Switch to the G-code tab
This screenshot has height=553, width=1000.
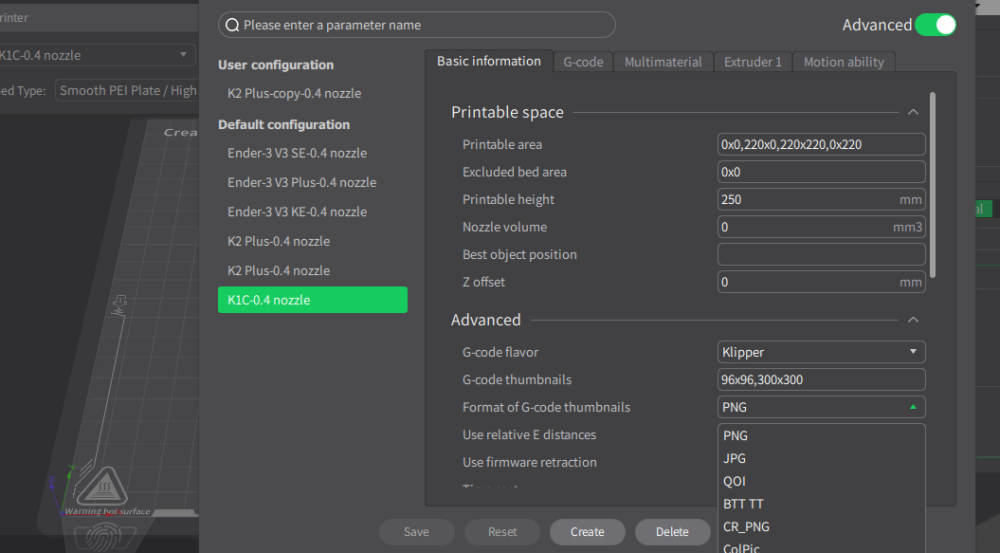point(583,62)
